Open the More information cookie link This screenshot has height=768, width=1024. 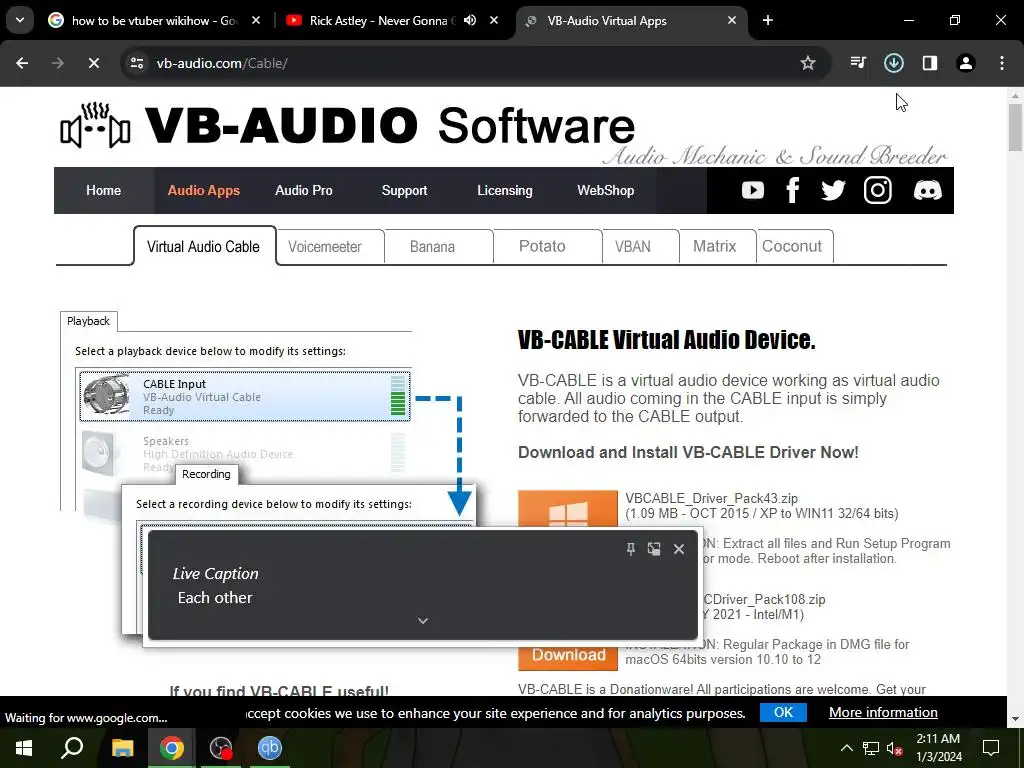[883, 712]
